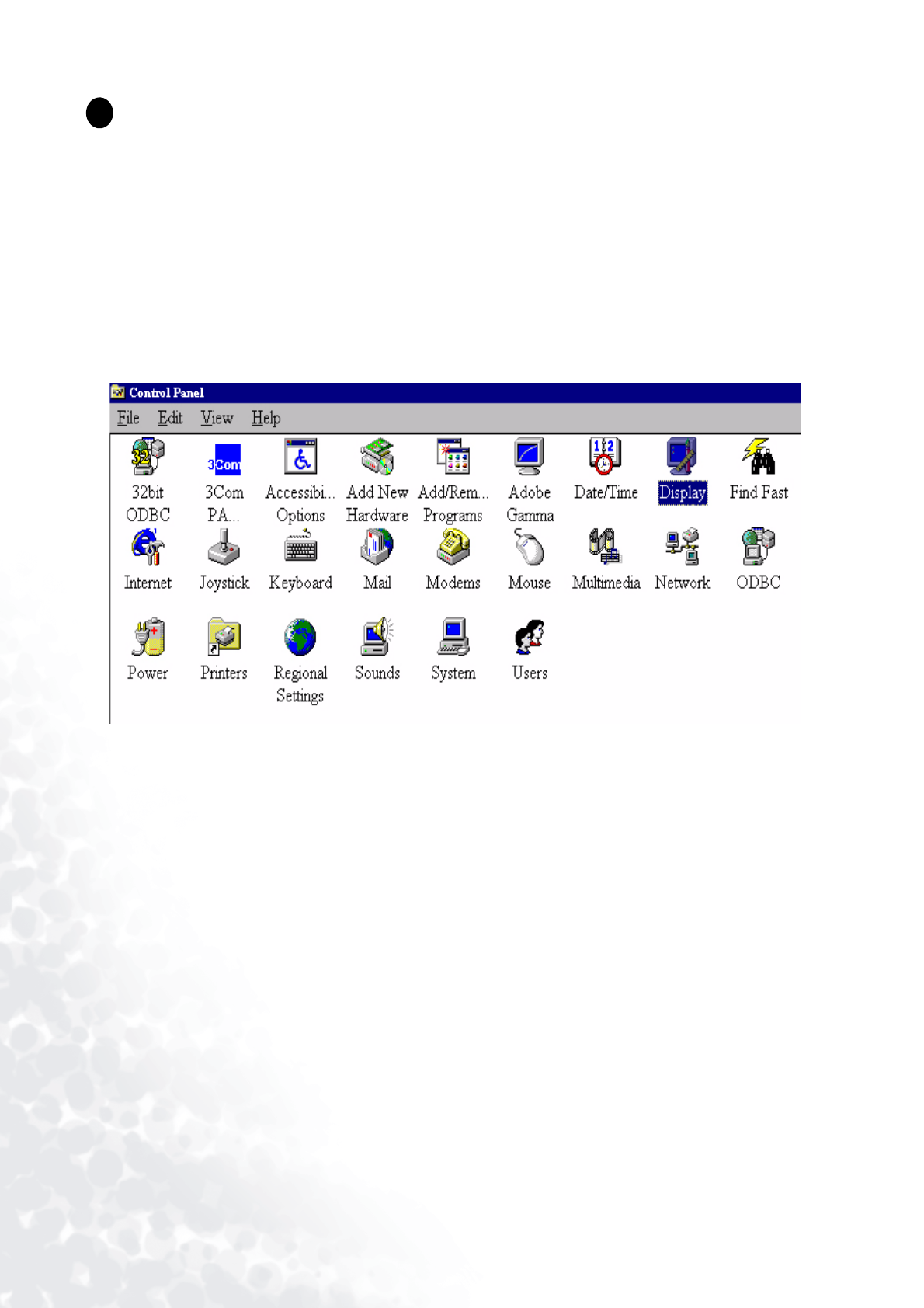Select the Keyboard icon
The image size is (924, 1308).
300,547
